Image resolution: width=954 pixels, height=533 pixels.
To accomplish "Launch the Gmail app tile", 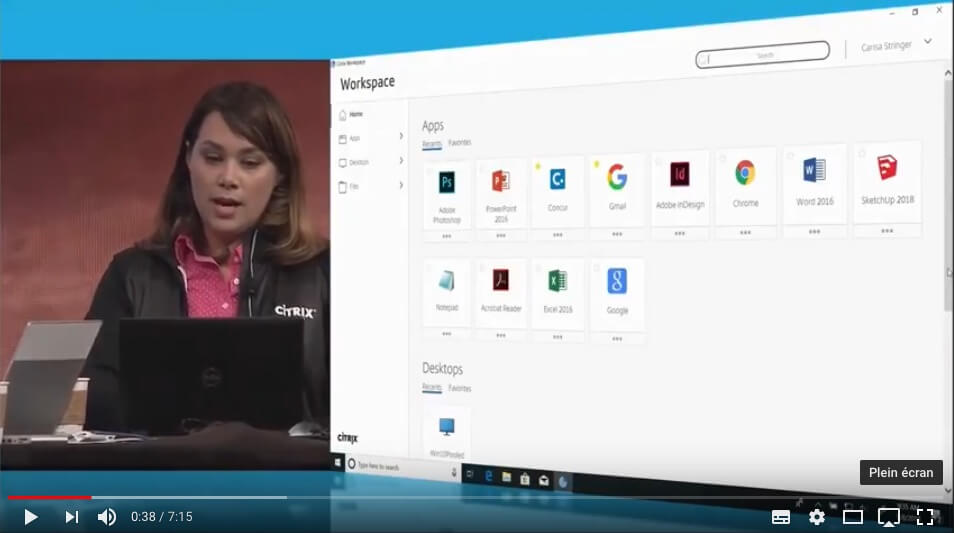I will tap(617, 188).
